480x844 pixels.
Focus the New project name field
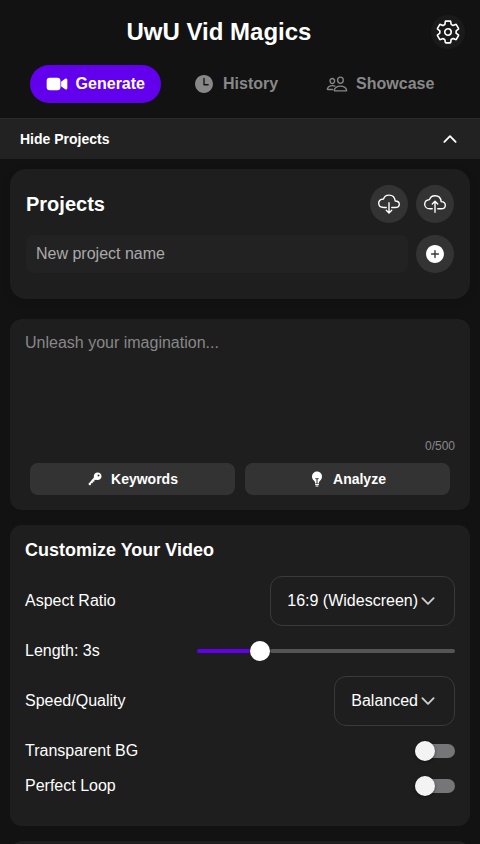(217, 254)
